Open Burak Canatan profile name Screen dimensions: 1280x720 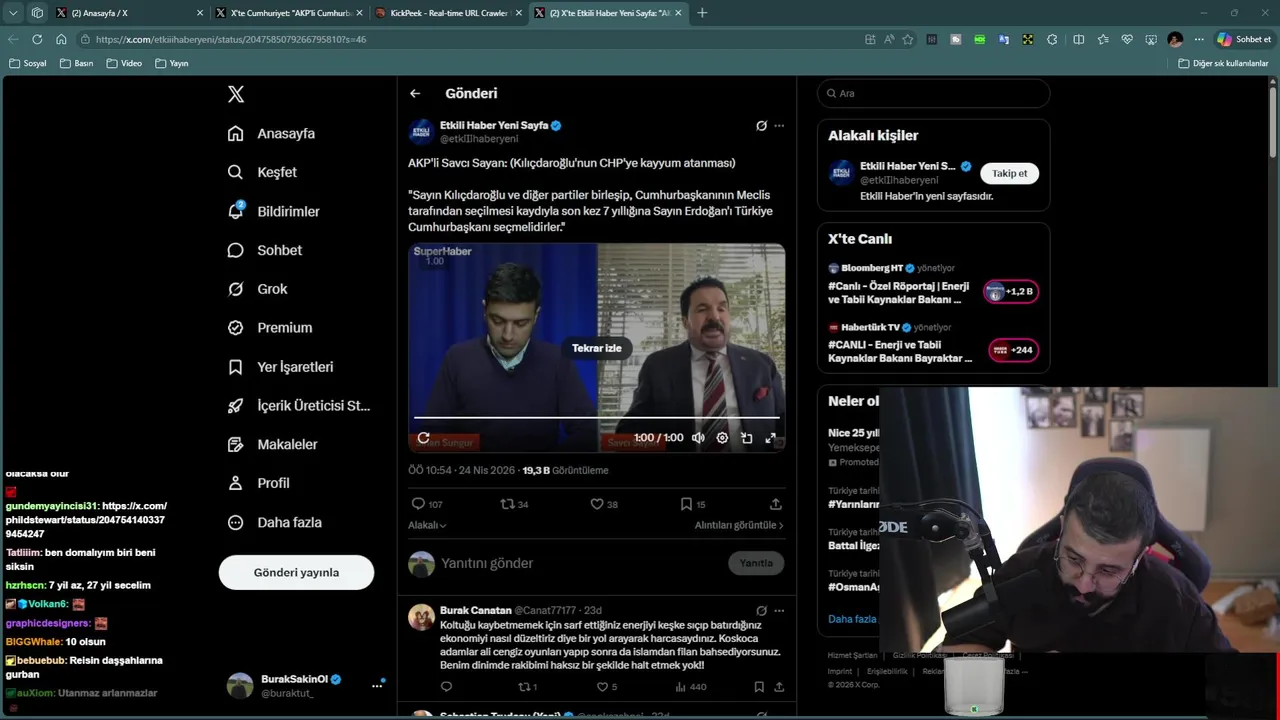click(475, 610)
